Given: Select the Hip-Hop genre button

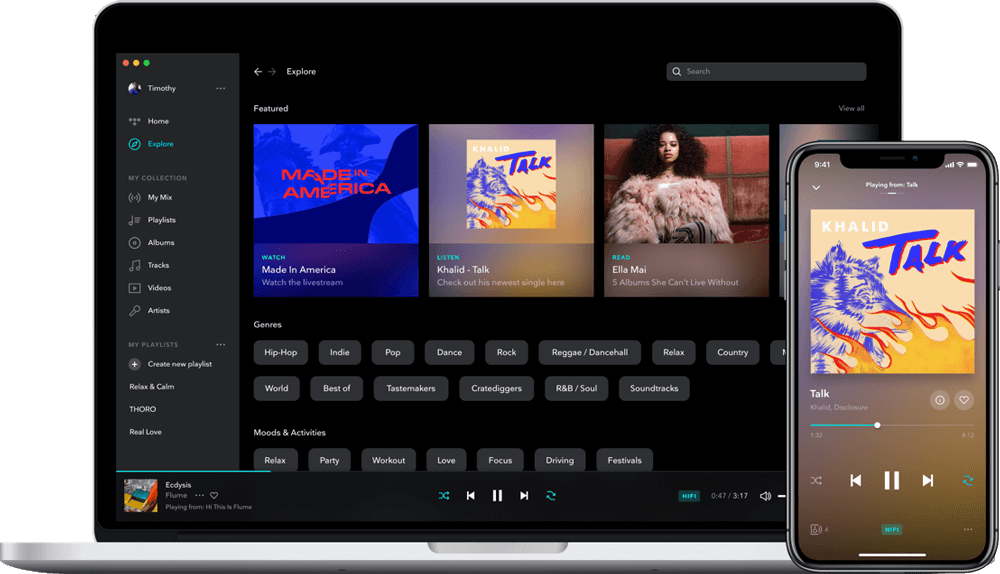Looking at the screenshot, I should click(x=281, y=352).
